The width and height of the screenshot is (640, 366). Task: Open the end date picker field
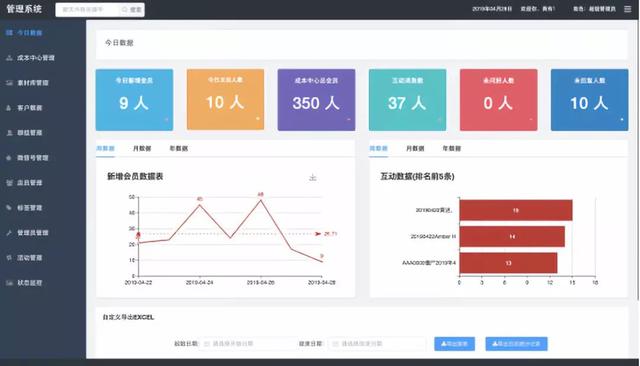376,344
